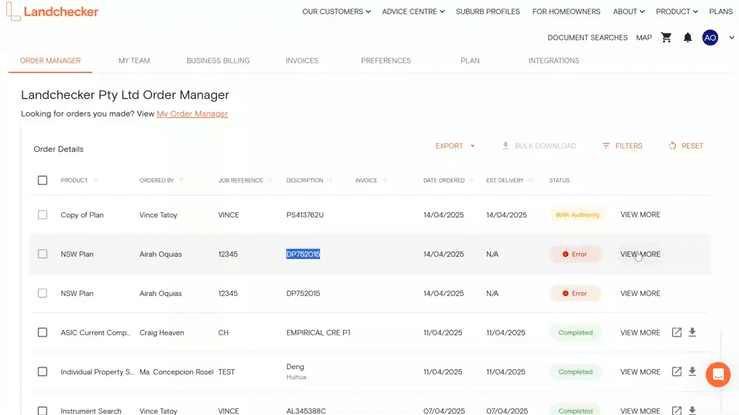View more for highlighted NSW Plan order
The width and height of the screenshot is (739, 415).
click(x=640, y=254)
